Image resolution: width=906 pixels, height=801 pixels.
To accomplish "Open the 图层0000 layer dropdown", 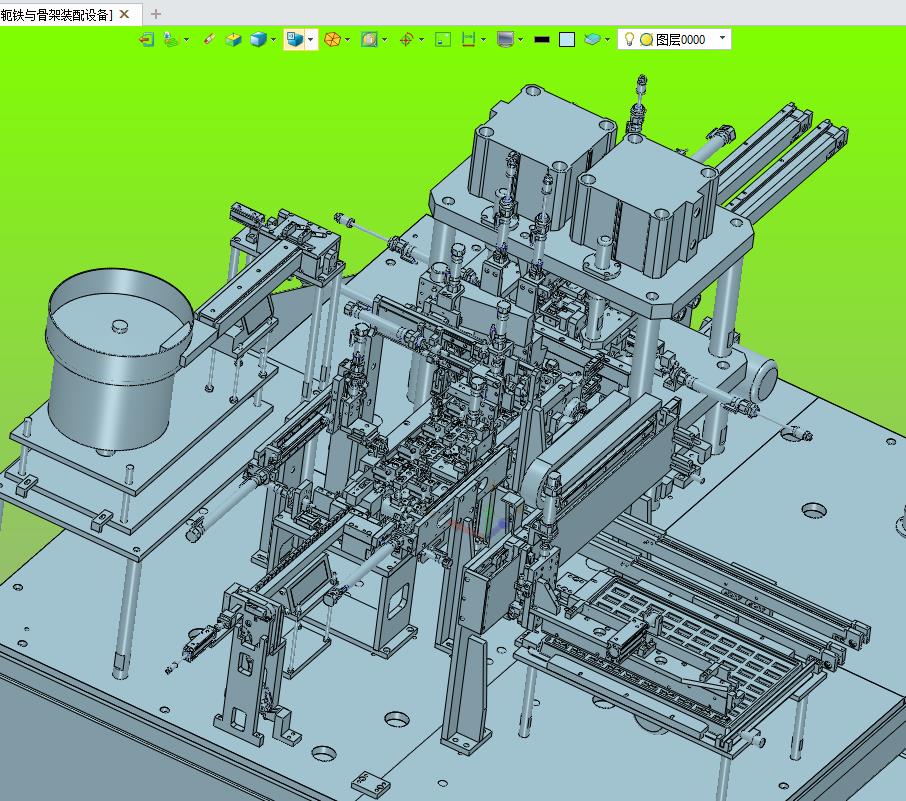I will tap(674, 39).
